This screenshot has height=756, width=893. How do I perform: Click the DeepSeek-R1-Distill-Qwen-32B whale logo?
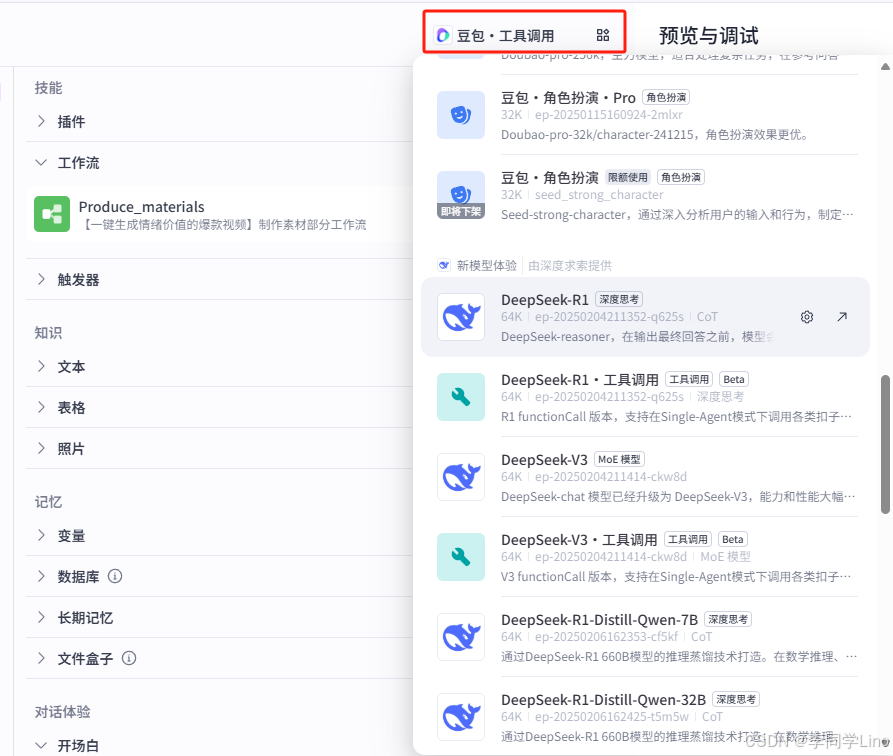(461, 717)
